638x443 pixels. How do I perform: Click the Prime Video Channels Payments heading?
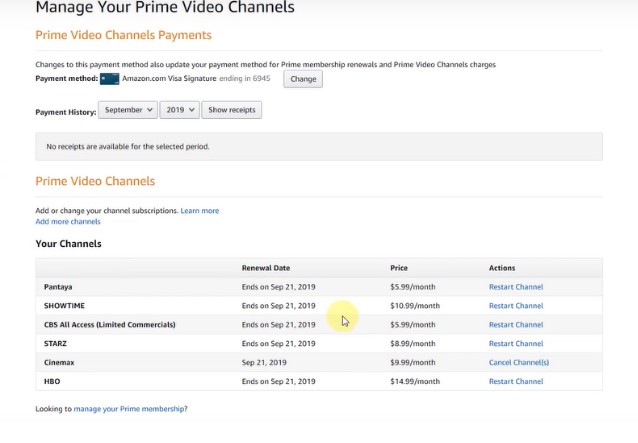123,35
